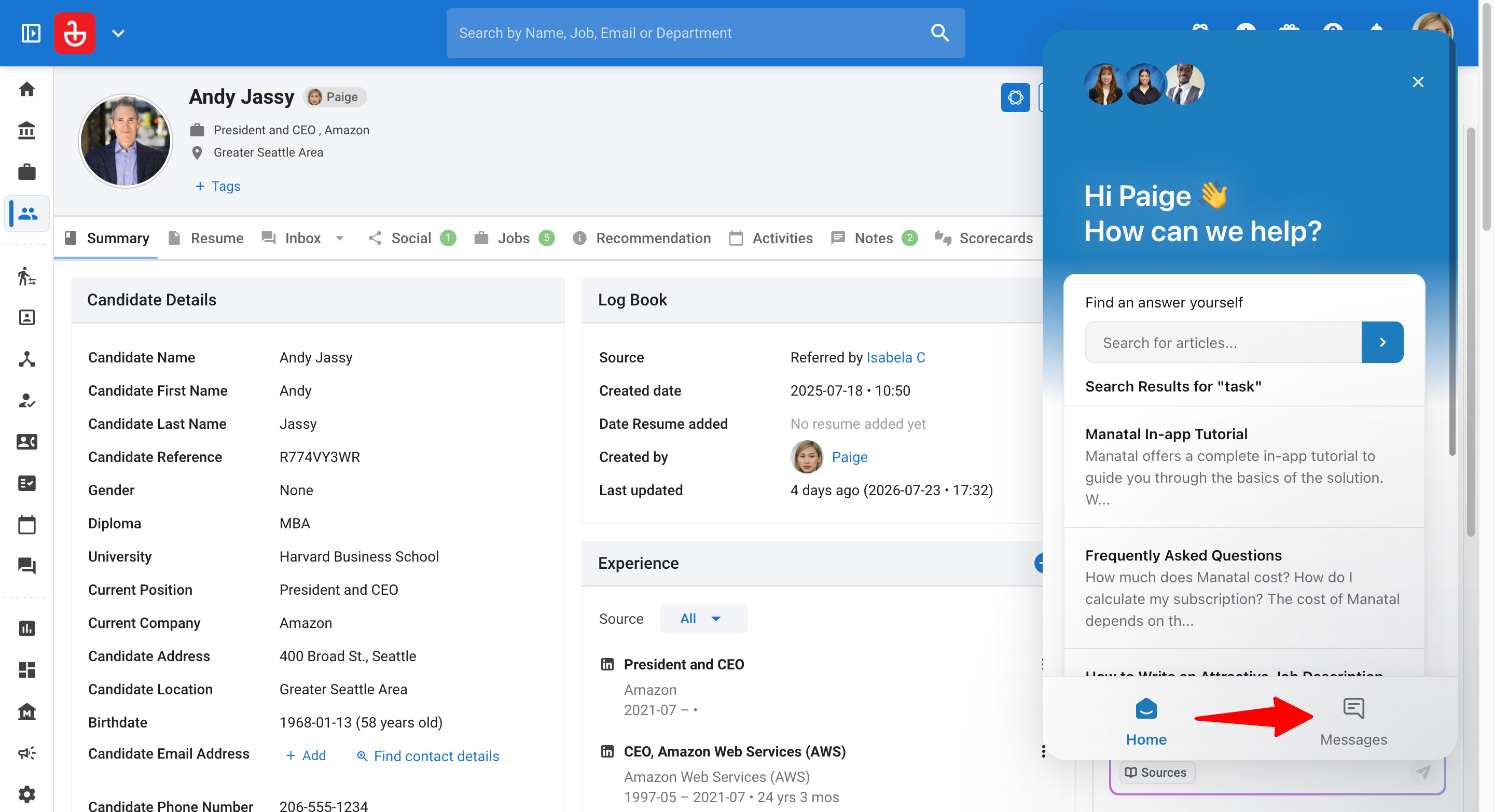
Task: Open Home in the left sidebar
Action: [26, 89]
